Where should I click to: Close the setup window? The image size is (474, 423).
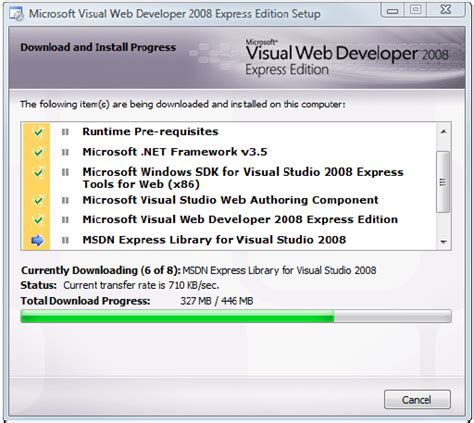pyautogui.click(x=446, y=10)
